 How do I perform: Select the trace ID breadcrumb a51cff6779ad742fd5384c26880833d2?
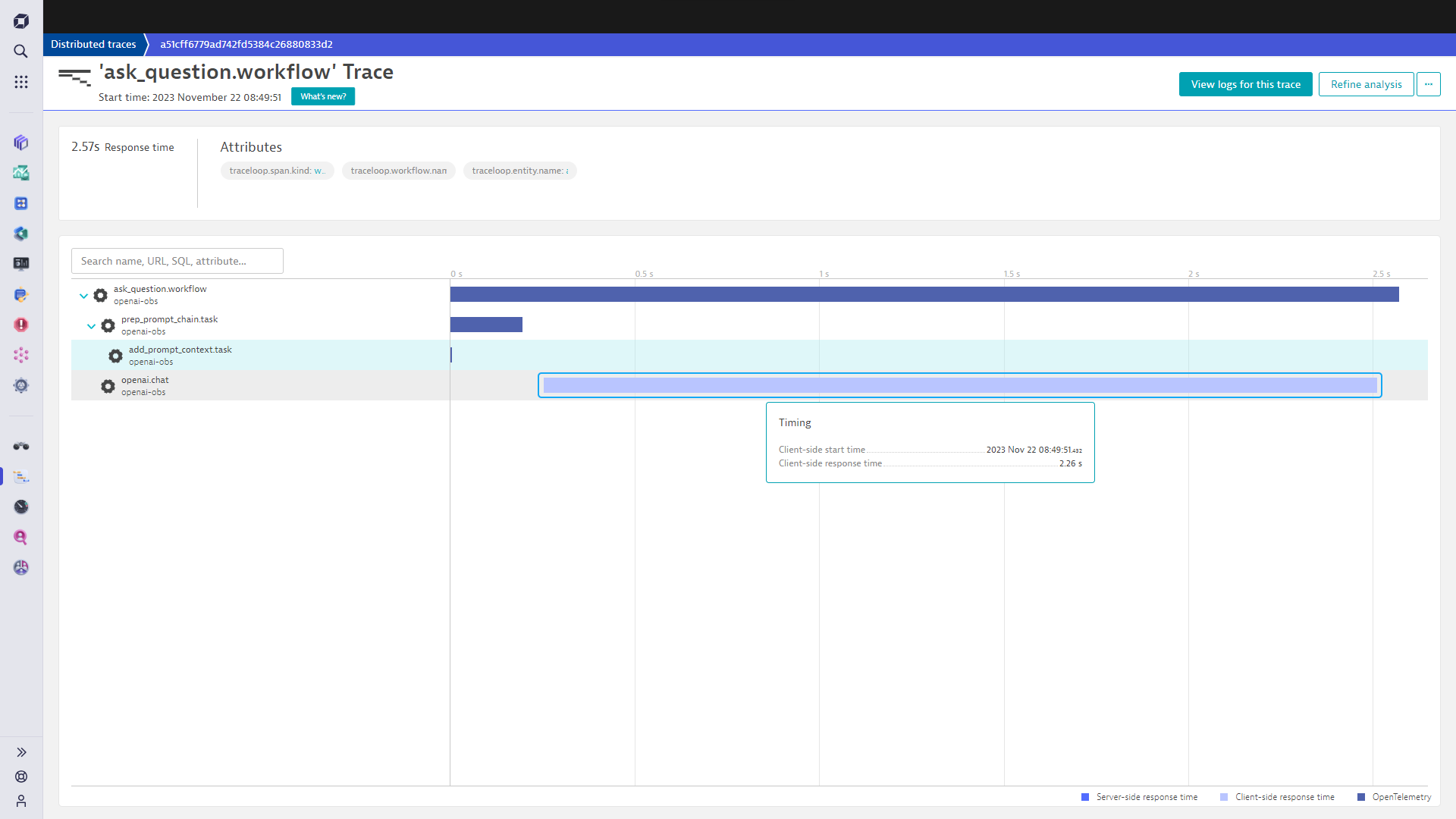(x=244, y=44)
